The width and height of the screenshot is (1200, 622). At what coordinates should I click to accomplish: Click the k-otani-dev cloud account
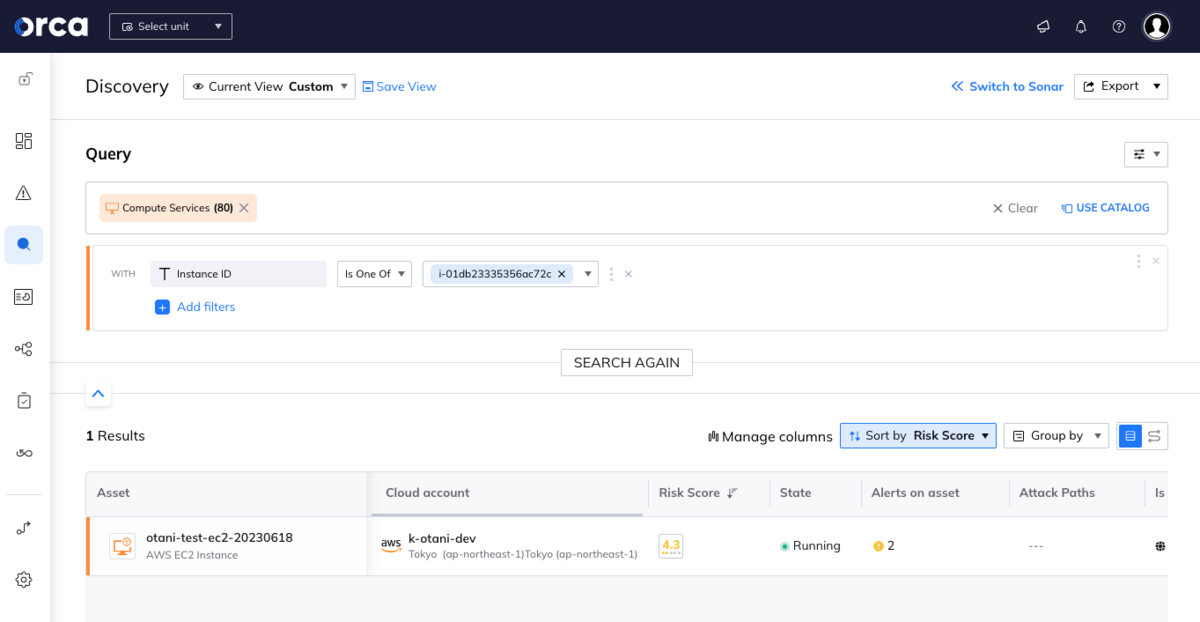coord(442,539)
